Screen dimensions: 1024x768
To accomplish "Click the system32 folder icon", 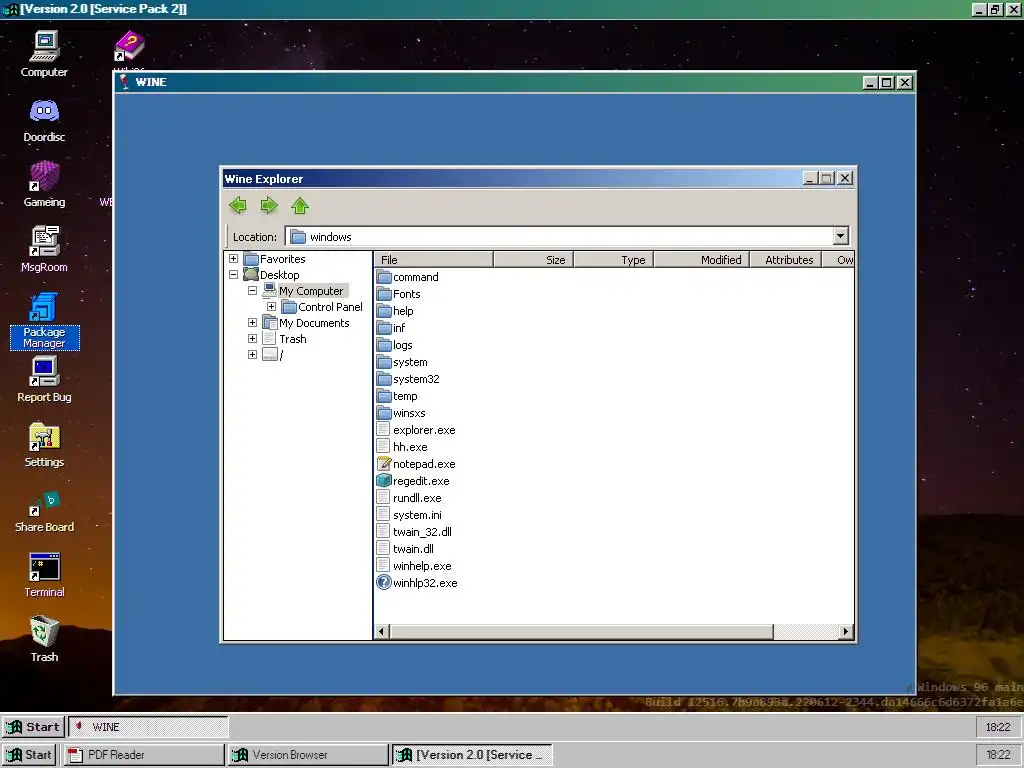I will coord(384,379).
